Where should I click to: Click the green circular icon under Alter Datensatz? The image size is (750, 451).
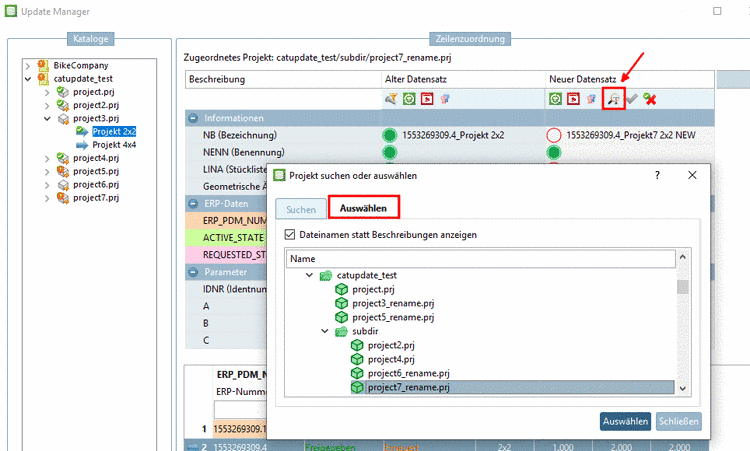coord(409,99)
